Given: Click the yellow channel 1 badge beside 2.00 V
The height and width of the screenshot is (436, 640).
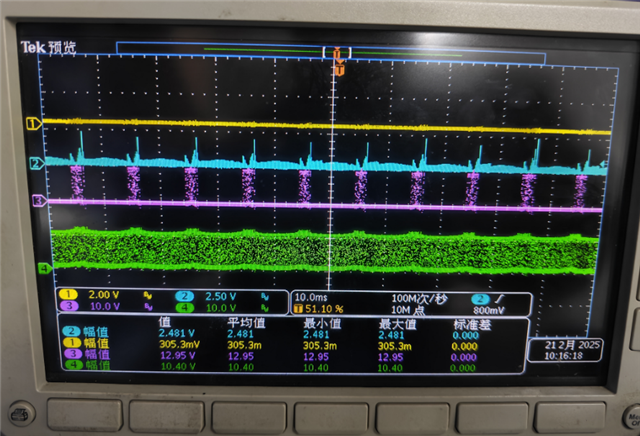Looking at the screenshot, I should tap(68, 294).
